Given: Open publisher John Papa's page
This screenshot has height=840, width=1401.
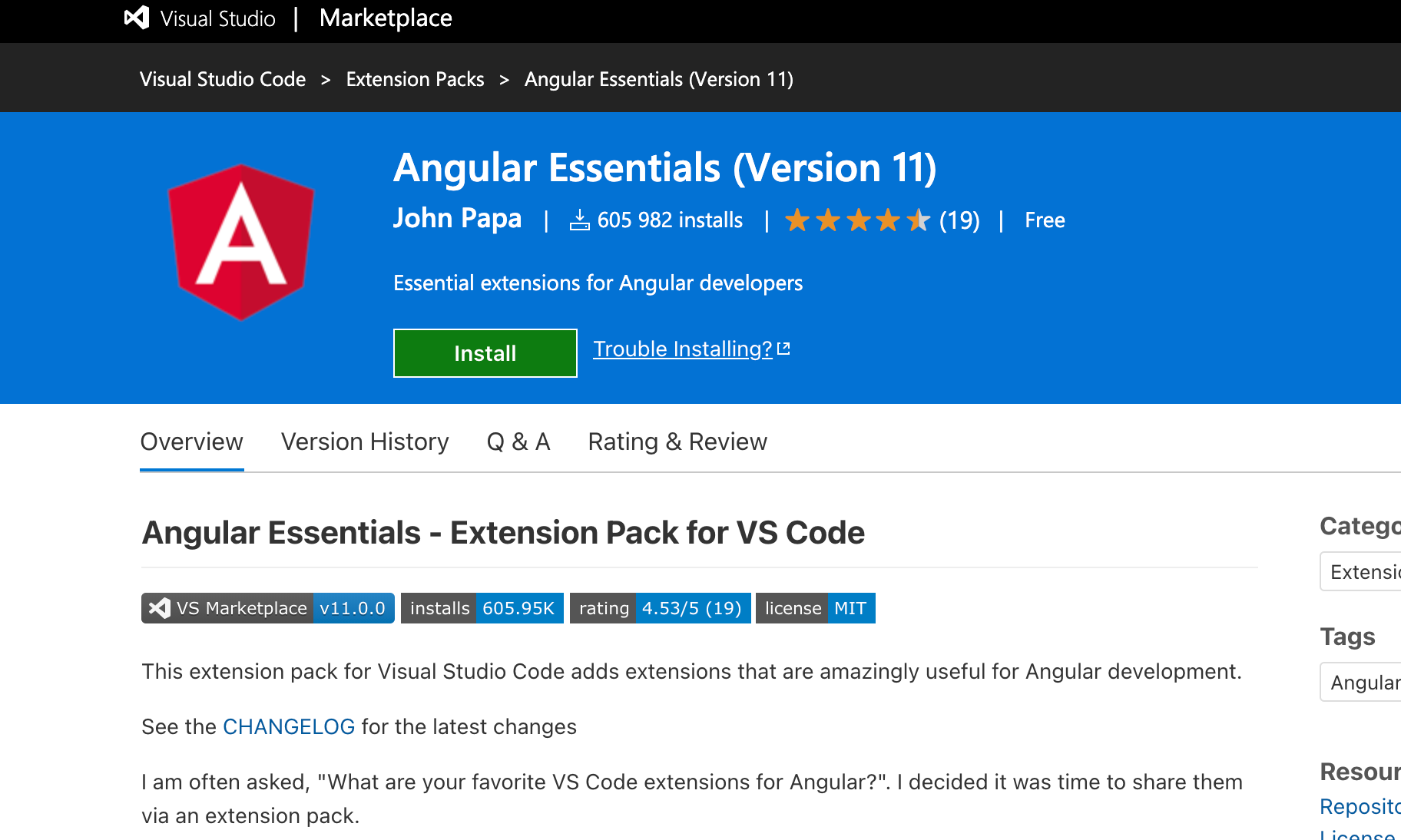Looking at the screenshot, I should click(457, 218).
